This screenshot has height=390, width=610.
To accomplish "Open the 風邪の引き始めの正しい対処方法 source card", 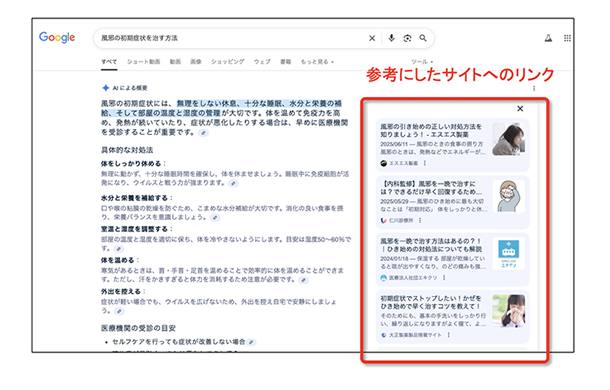I will pos(453,145).
